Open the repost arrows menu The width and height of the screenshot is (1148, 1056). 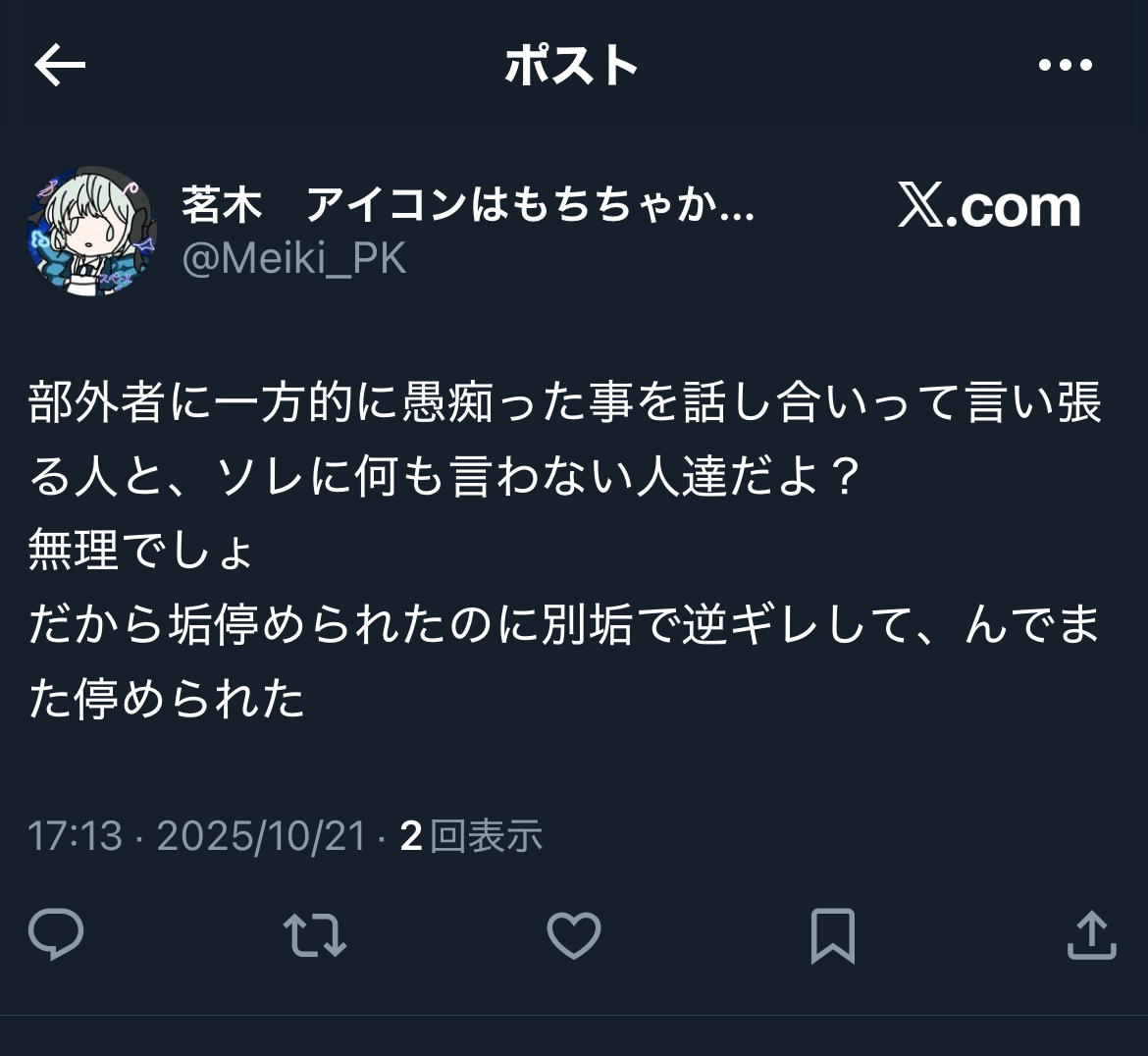315,934
